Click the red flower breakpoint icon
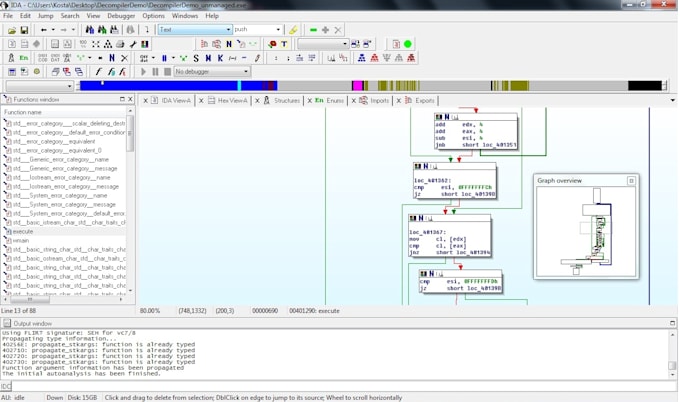 tap(272, 44)
